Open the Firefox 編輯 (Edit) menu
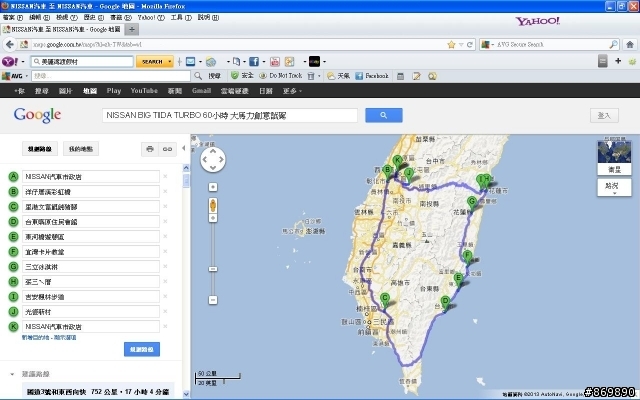 pyautogui.click(x=40, y=17)
